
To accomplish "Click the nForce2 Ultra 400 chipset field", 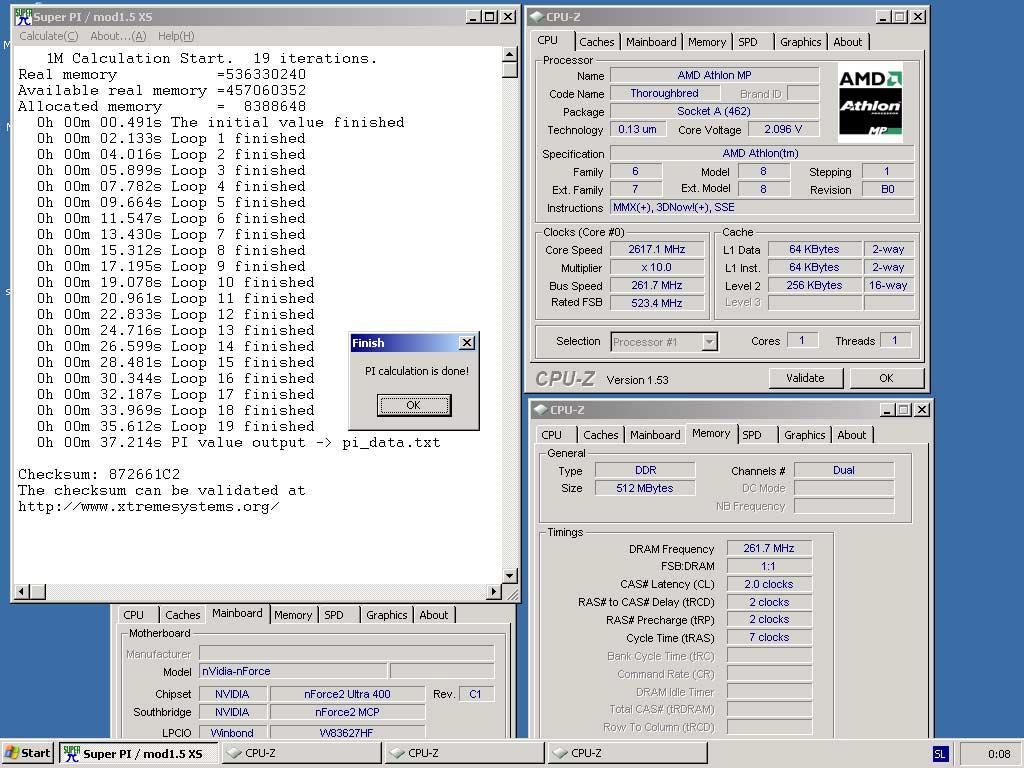I will (x=347, y=694).
